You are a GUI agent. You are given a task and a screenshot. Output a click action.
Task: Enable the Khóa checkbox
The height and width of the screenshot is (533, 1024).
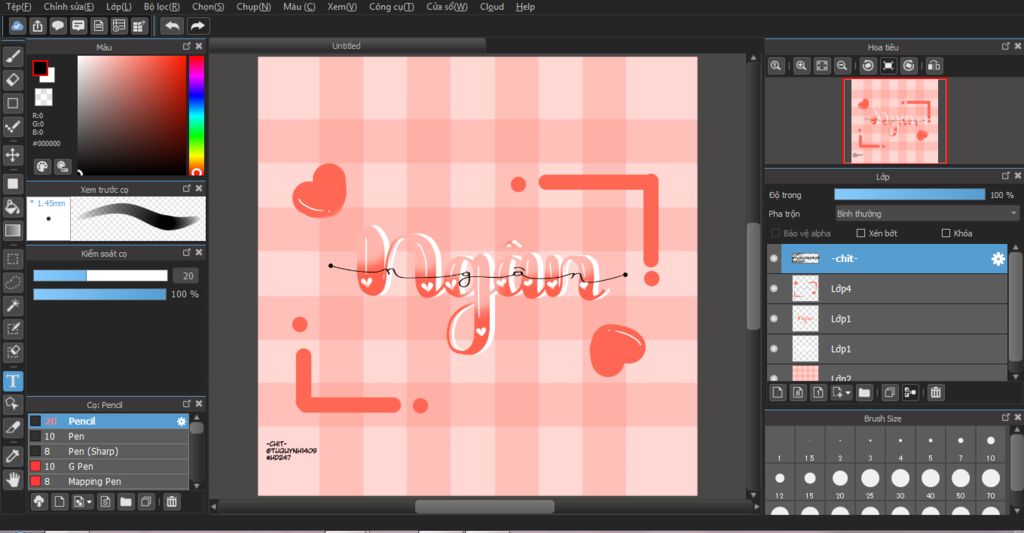pos(946,233)
